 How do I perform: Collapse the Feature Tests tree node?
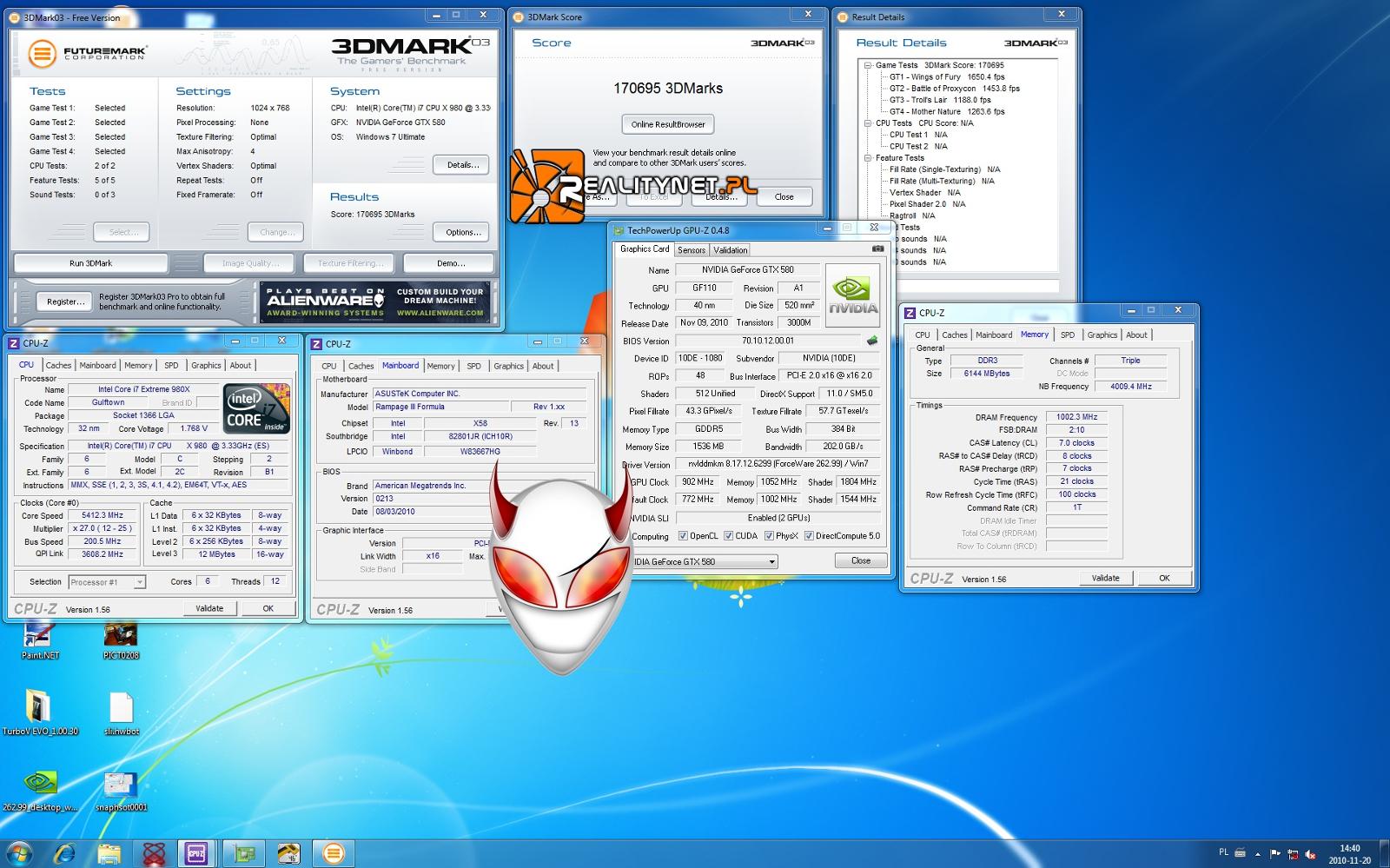[867, 158]
